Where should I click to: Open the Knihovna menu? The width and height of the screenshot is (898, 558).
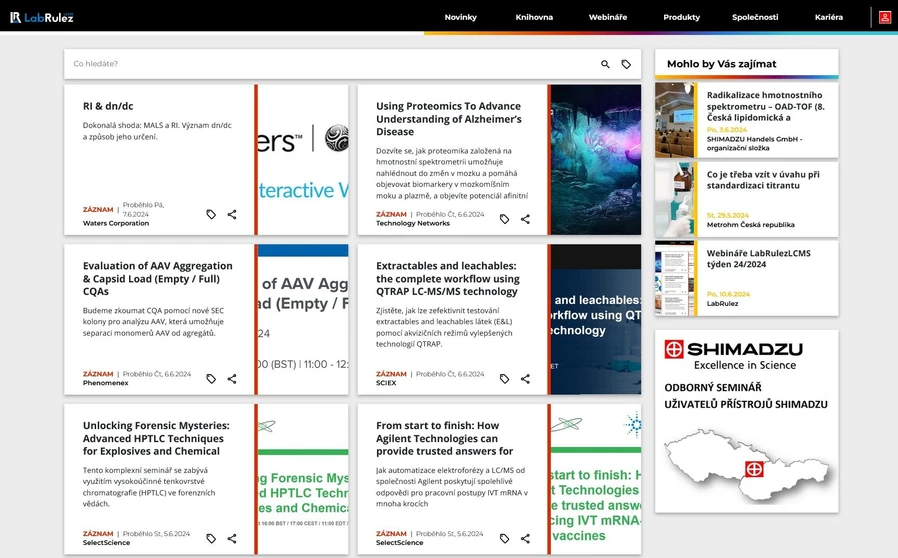[534, 17]
